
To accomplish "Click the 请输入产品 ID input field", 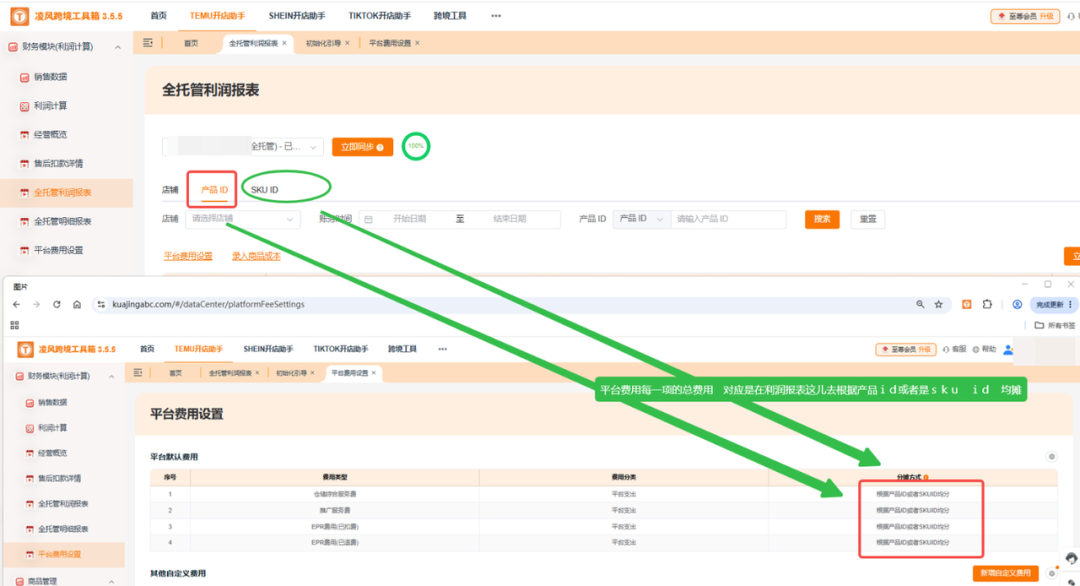I will 728,219.
